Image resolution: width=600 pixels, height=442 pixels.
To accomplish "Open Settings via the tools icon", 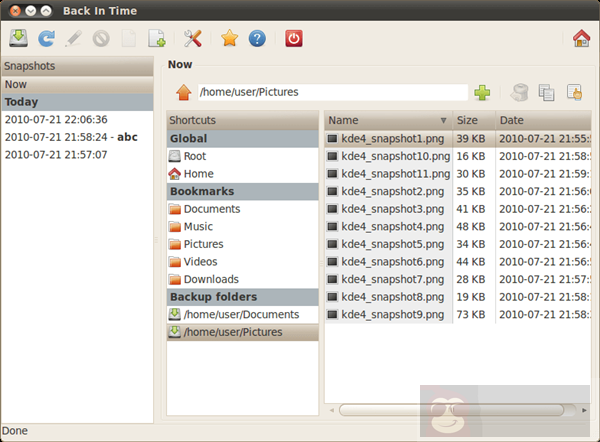I will 192,38.
